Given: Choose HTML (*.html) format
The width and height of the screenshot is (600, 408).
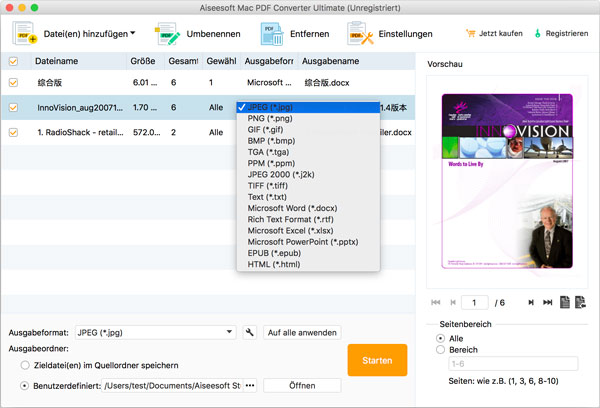Looking at the screenshot, I should pyautogui.click(x=308, y=264).
